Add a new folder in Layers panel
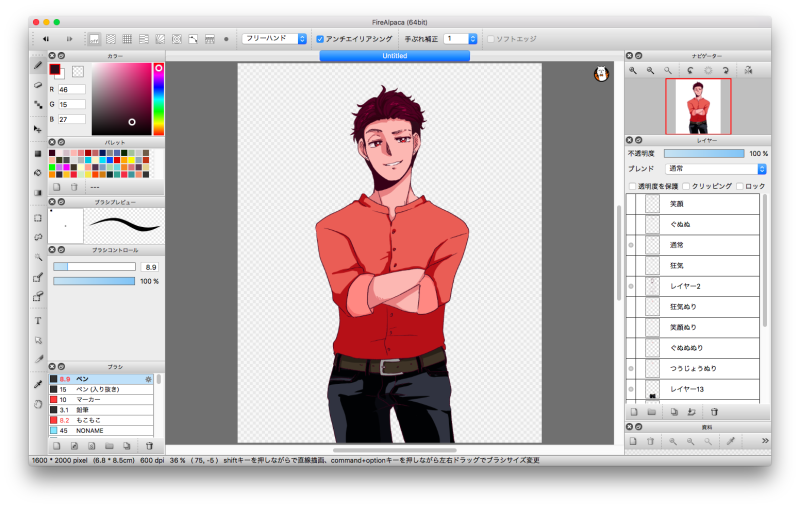800x507 pixels. coord(652,412)
